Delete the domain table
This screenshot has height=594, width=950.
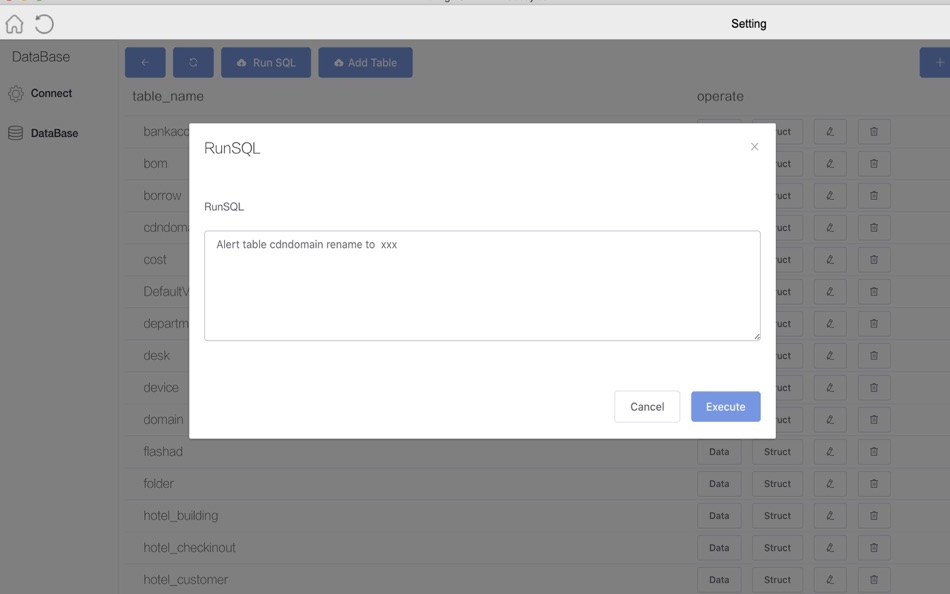(874, 419)
